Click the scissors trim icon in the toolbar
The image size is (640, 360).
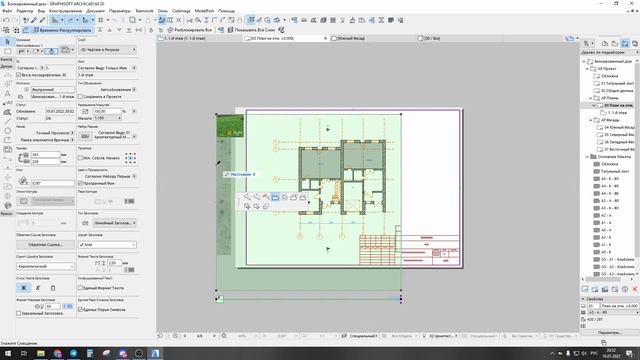coord(189,20)
